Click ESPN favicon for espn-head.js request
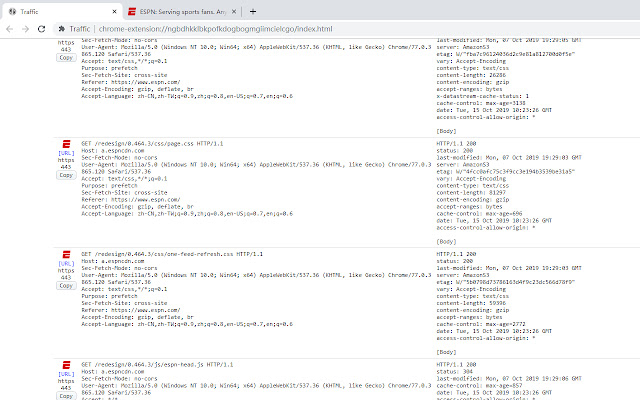 pyautogui.click(x=66, y=369)
